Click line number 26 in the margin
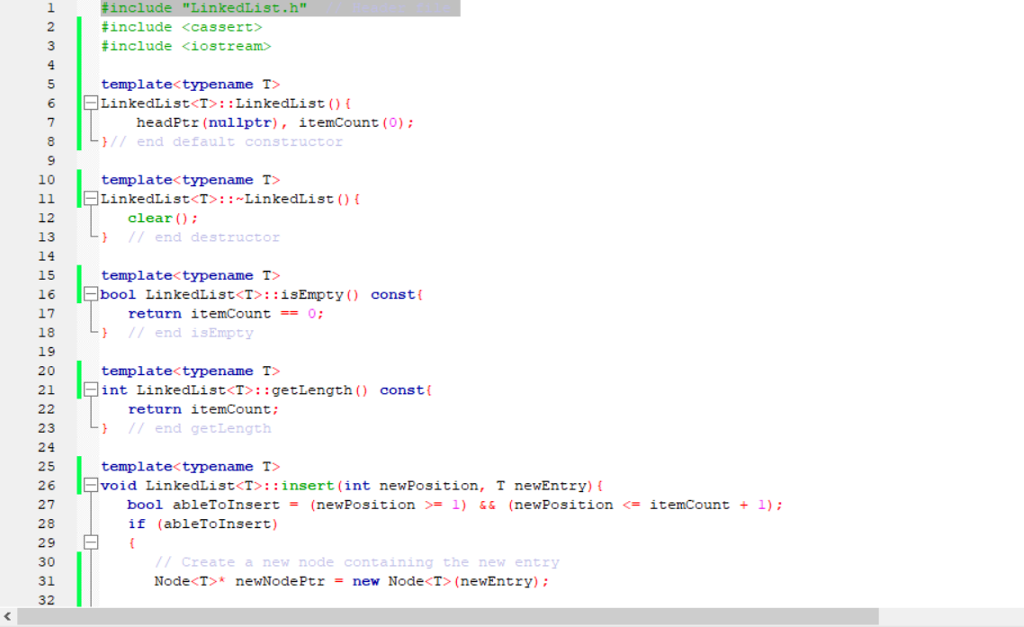Screen dimensions: 1024x627 (46, 485)
